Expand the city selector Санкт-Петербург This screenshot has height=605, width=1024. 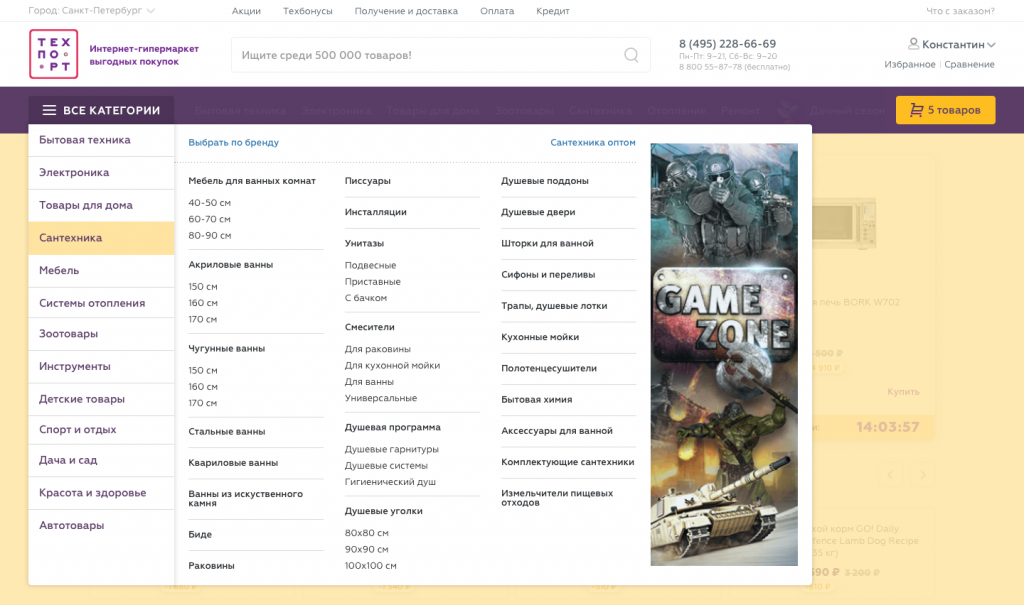(x=91, y=11)
